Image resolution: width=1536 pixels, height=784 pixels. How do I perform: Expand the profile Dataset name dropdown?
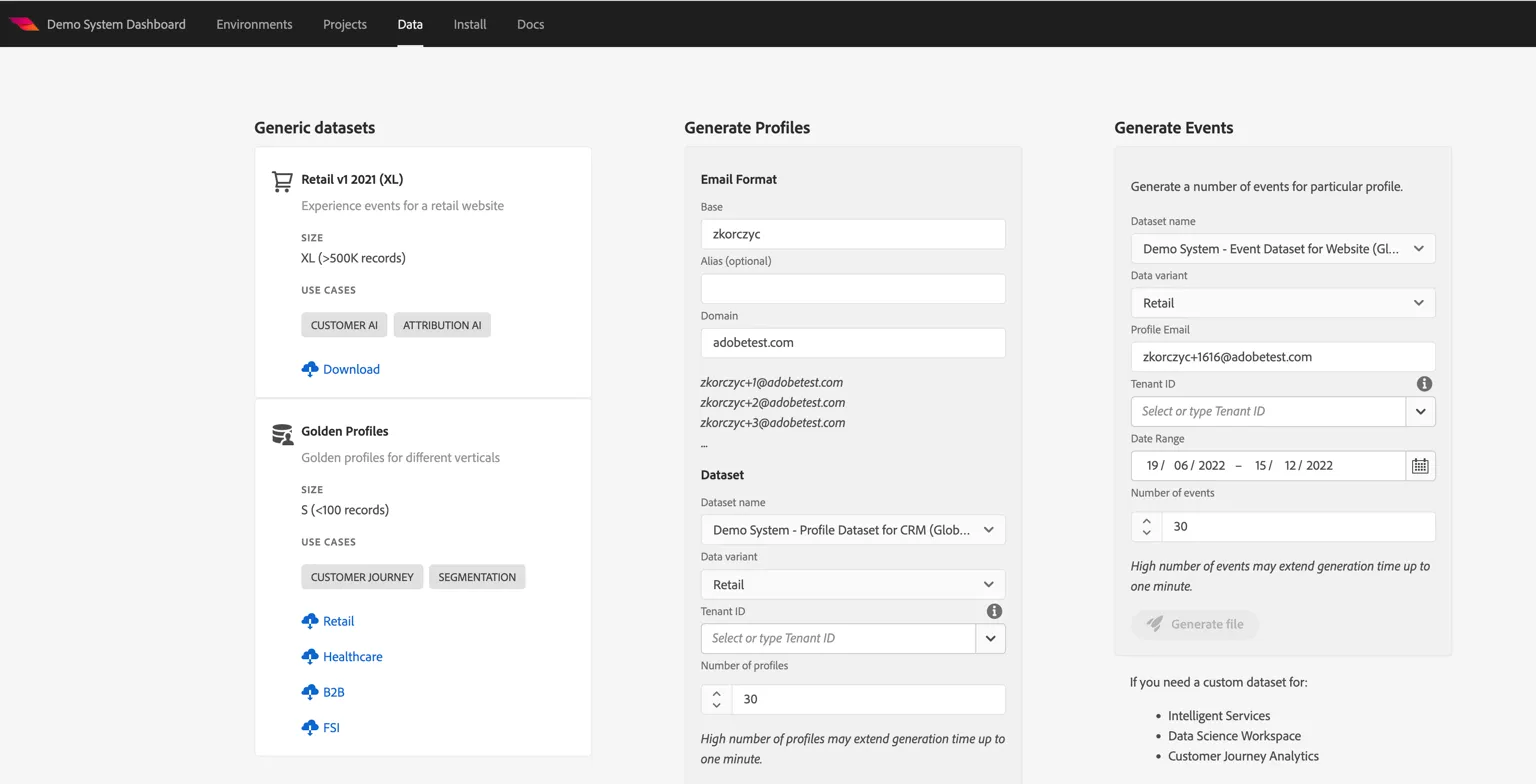point(853,530)
